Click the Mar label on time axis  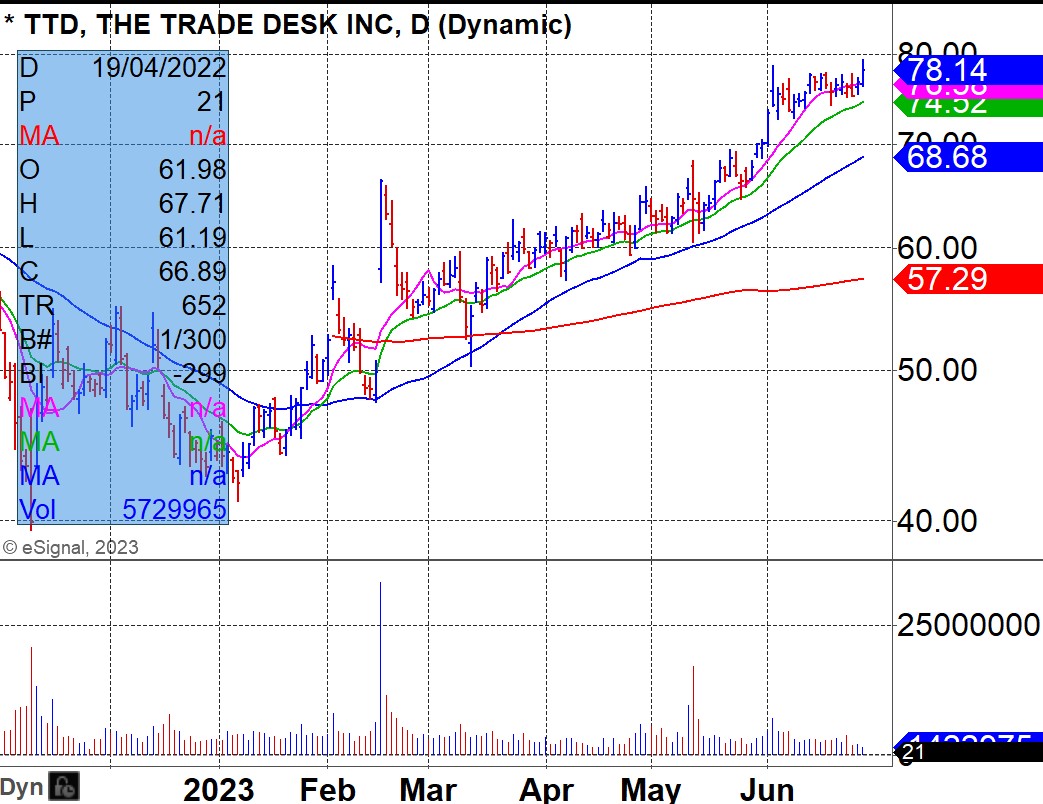[428, 790]
